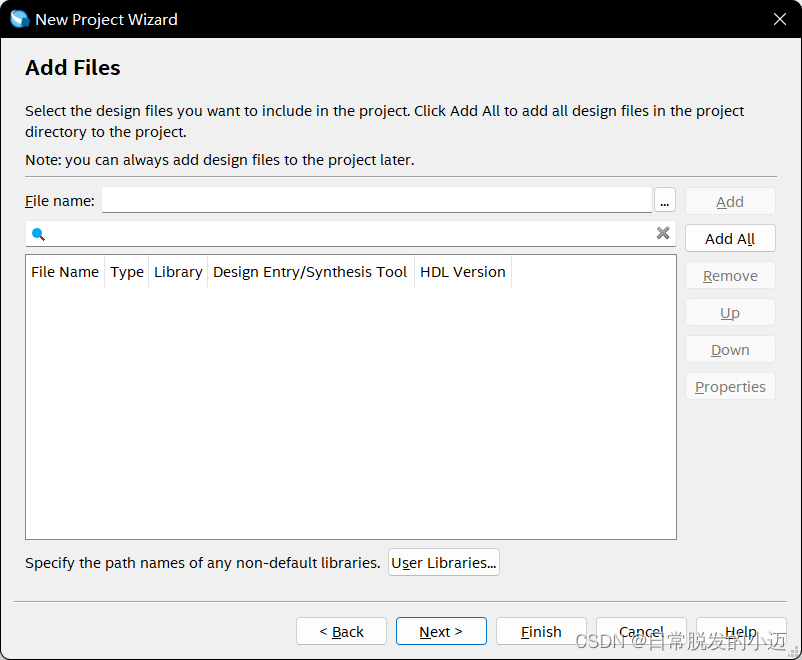This screenshot has height=660, width=802.
Task: Sort by HDL Version column header
Action: click(x=462, y=272)
